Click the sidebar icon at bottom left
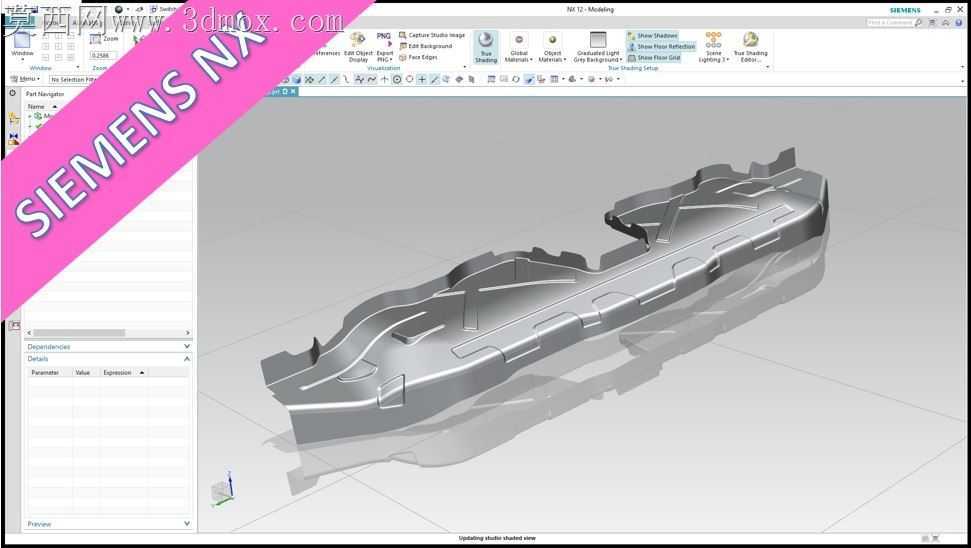971x548 pixels. pyautogui.click(x=14, y=326)
